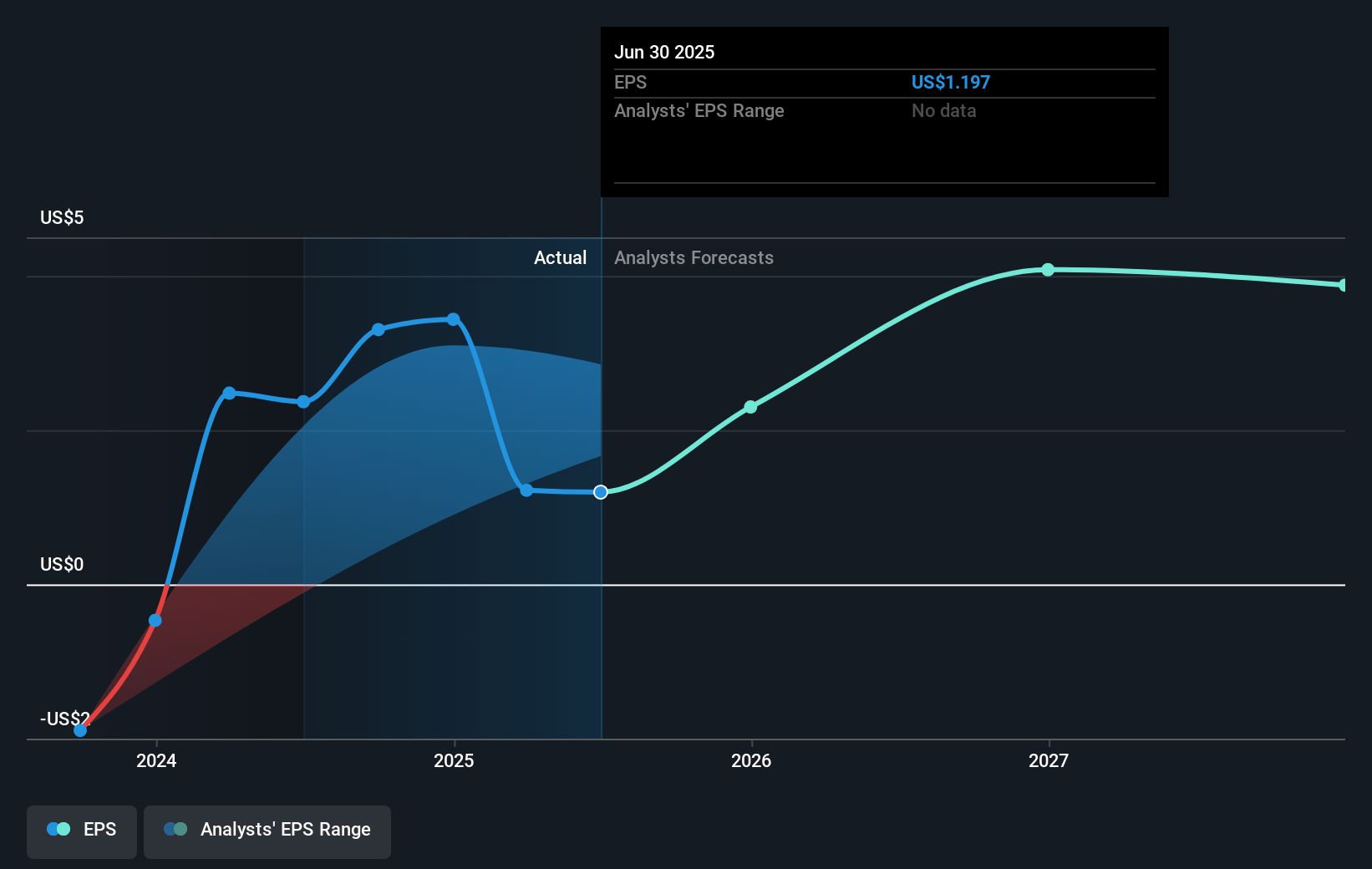
Task: Click the 2027 x-axis label
Action: tap(1049, 760)
